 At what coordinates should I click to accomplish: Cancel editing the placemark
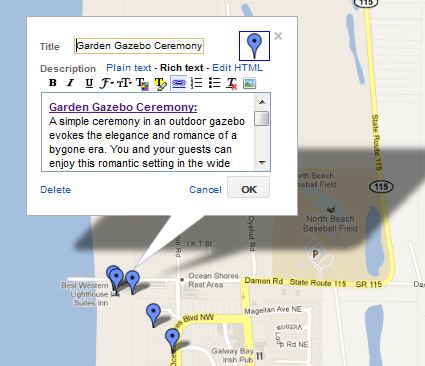(x=205, y=190)
